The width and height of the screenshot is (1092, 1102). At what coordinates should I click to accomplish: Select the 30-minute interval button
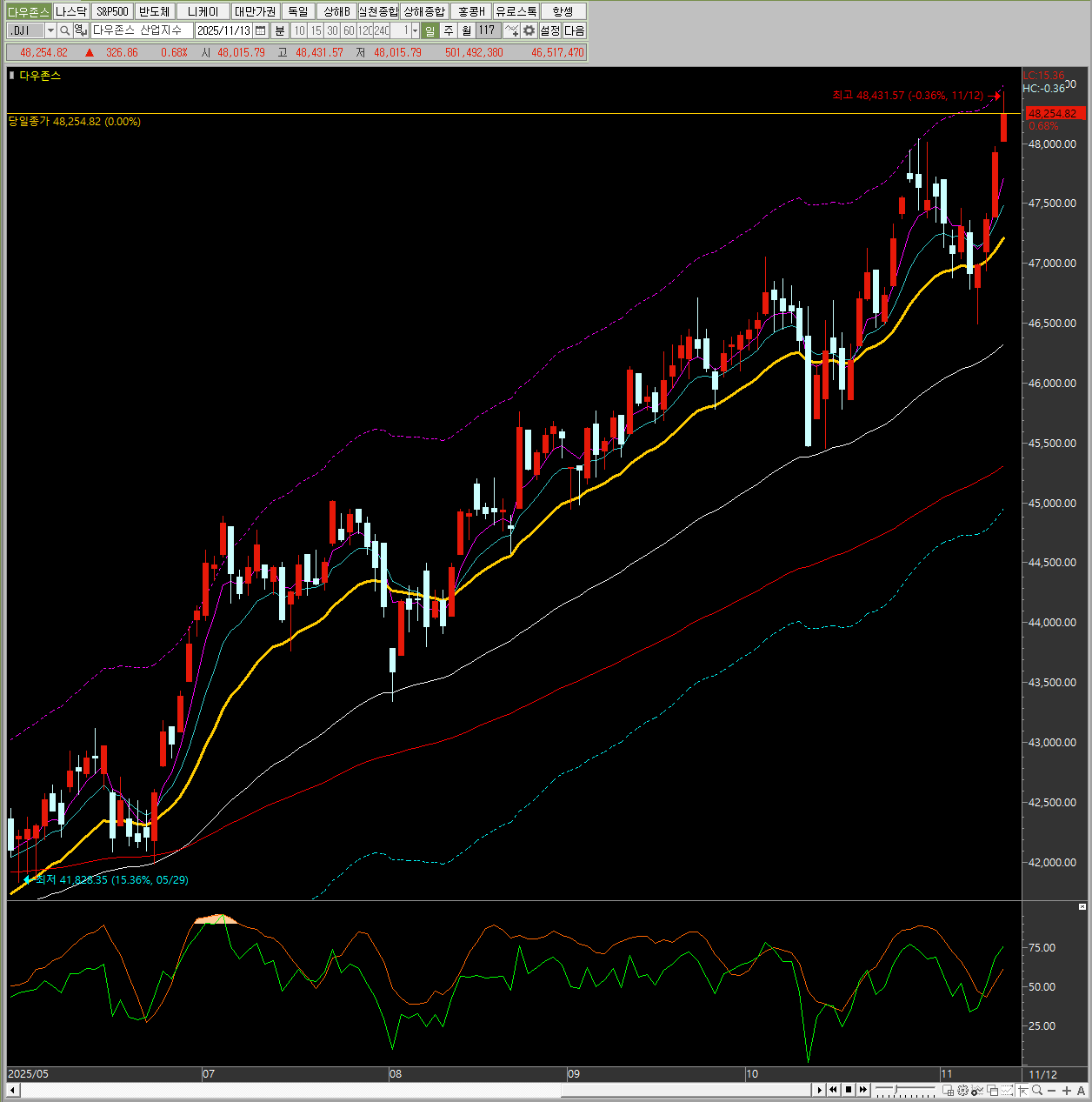pyautogui.click(x=332, y=30)
